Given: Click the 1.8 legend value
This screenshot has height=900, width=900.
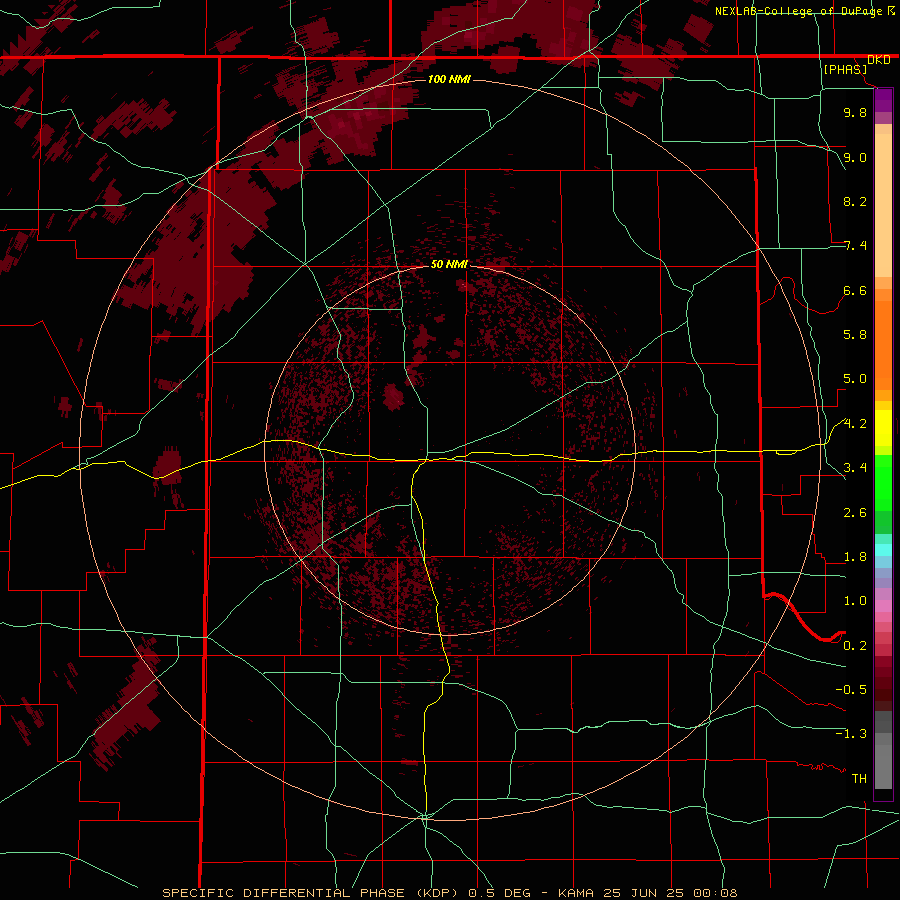Looking at the screenshot, I should [x=855, y=557].
